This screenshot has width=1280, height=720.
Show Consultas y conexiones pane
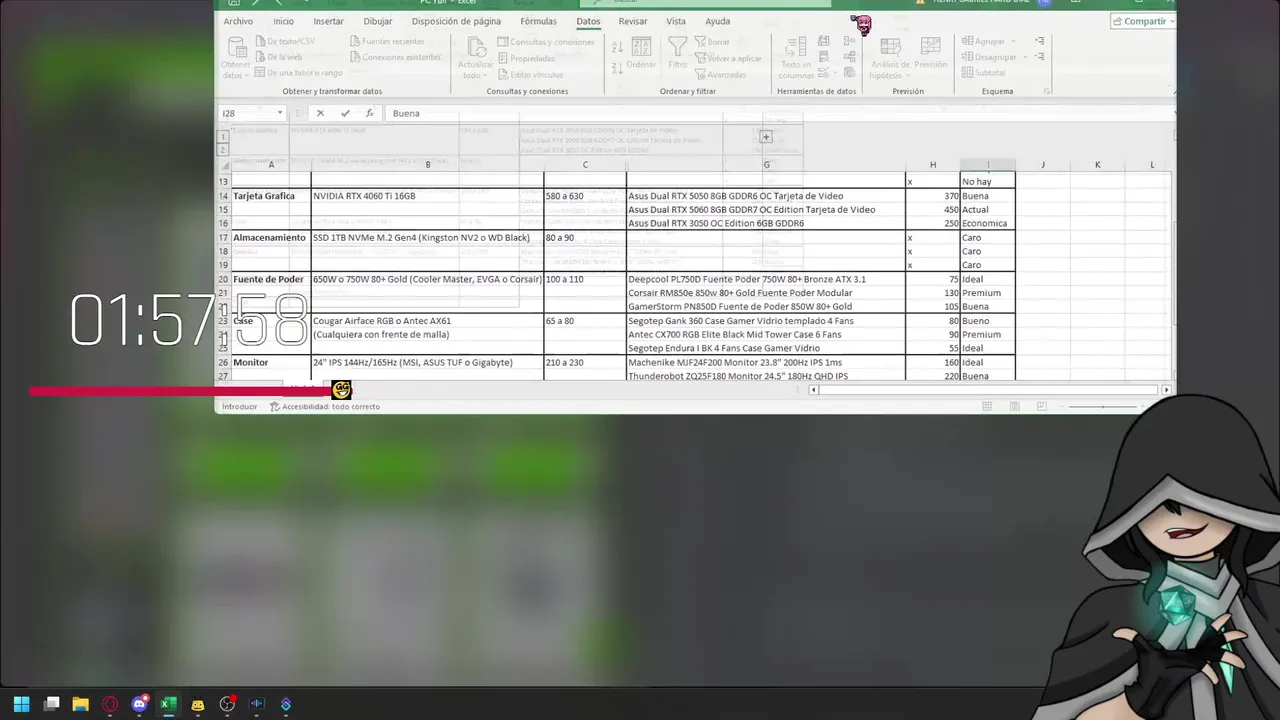tap(546, 42)
